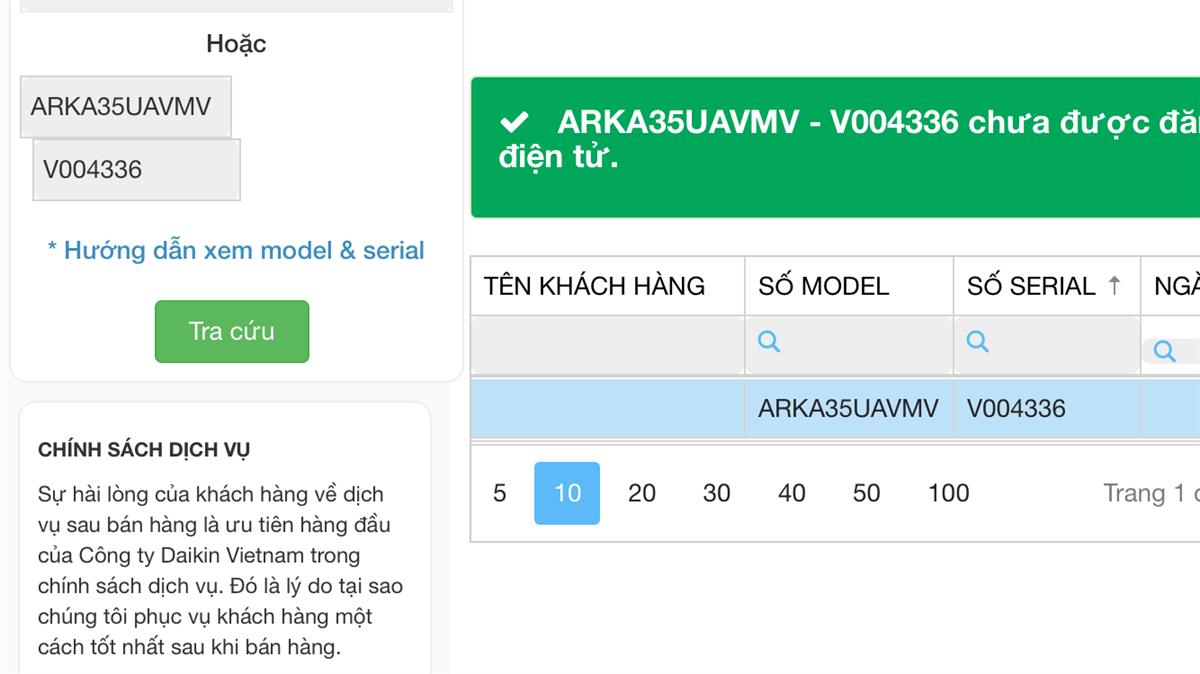This screenshot has width=1200, height=674.
Task: Set page size to 30 rows
Action: point(717,493)
